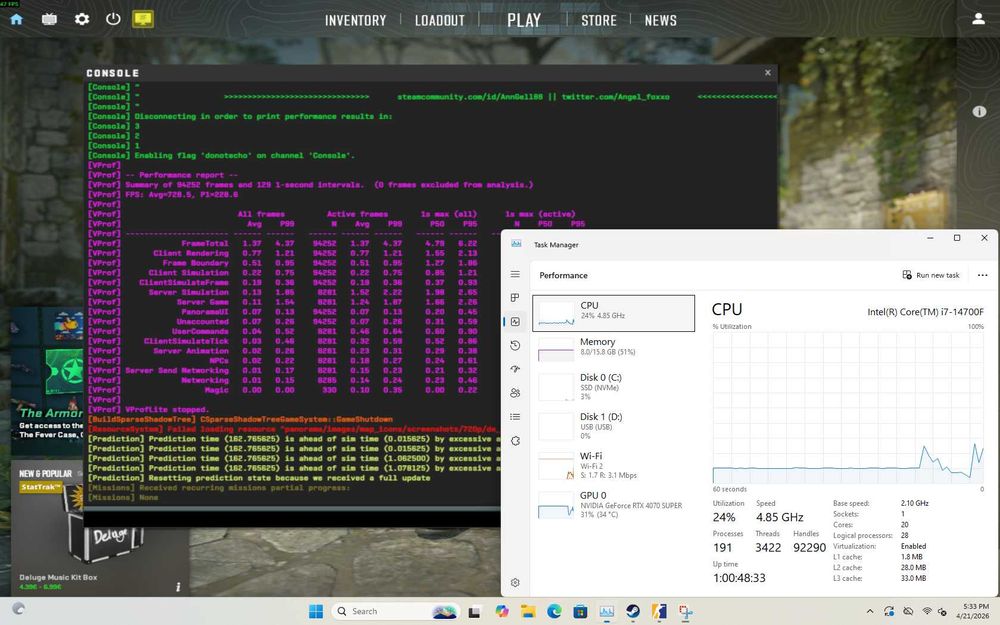This screenshot has width=1000, height=625.
Task: Click the round info icon on right edge
Action: click(979, 112)
